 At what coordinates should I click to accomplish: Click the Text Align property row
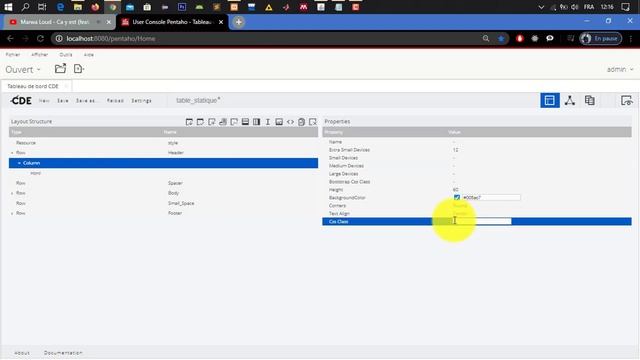[477, 213]
